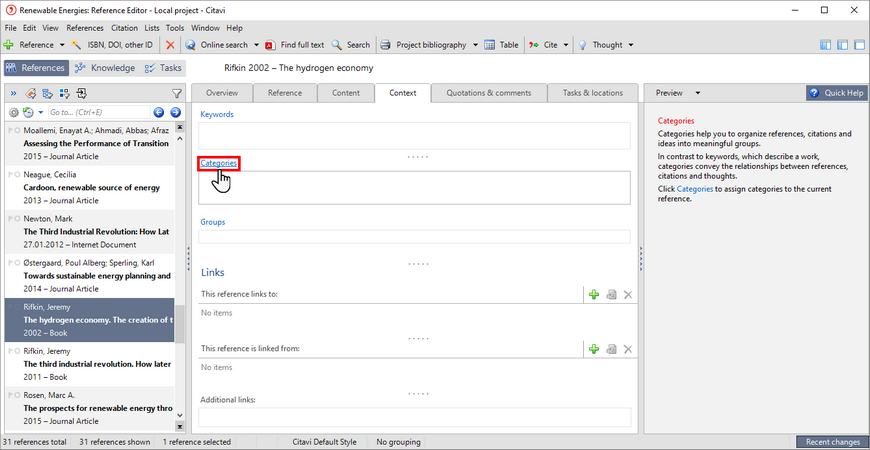
Task: Open the Tasks & locations tab
Action: coord(593,93)
